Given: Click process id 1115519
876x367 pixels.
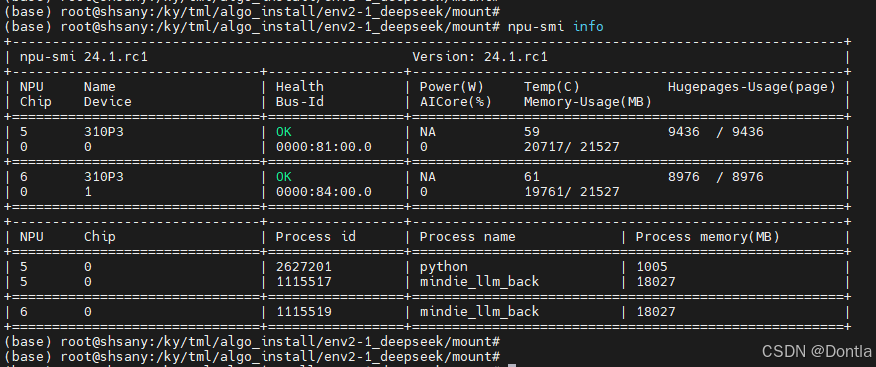Looking at the screenshot, I should pos(304,311).
